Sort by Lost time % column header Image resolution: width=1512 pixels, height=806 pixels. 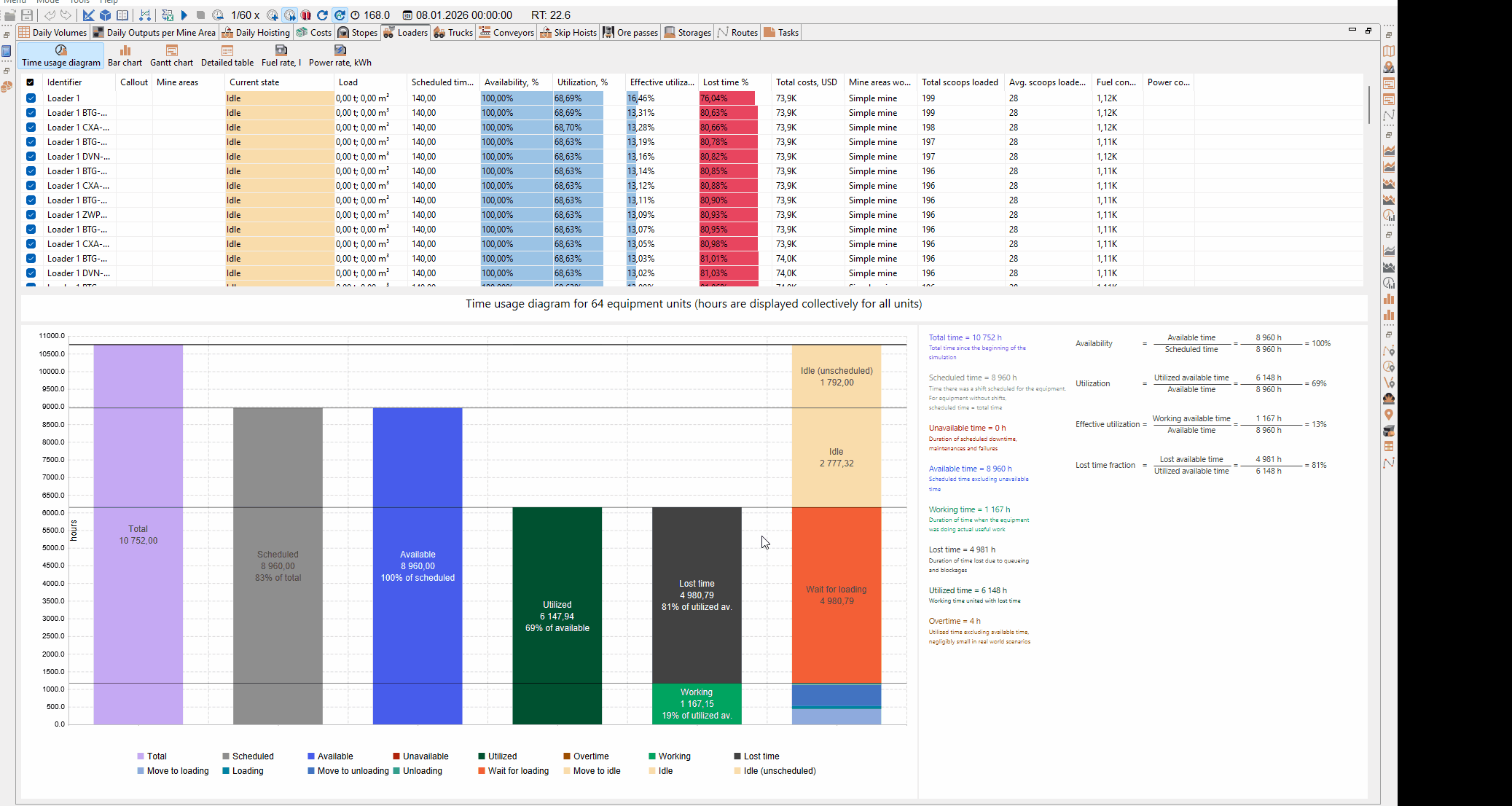735,82
